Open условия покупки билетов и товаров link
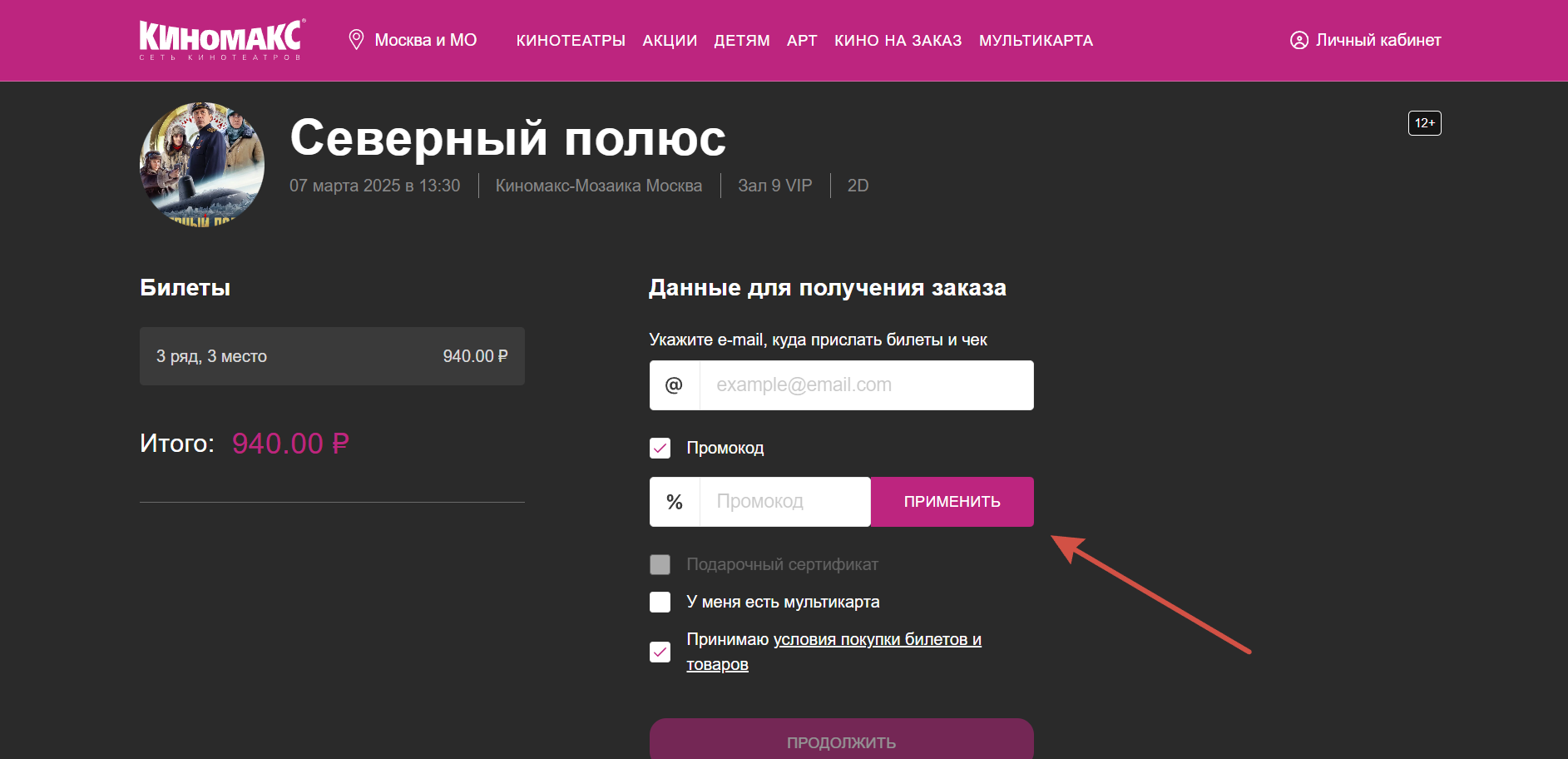The width and height of the screenshot is (1568, 759). click(833, 652)
